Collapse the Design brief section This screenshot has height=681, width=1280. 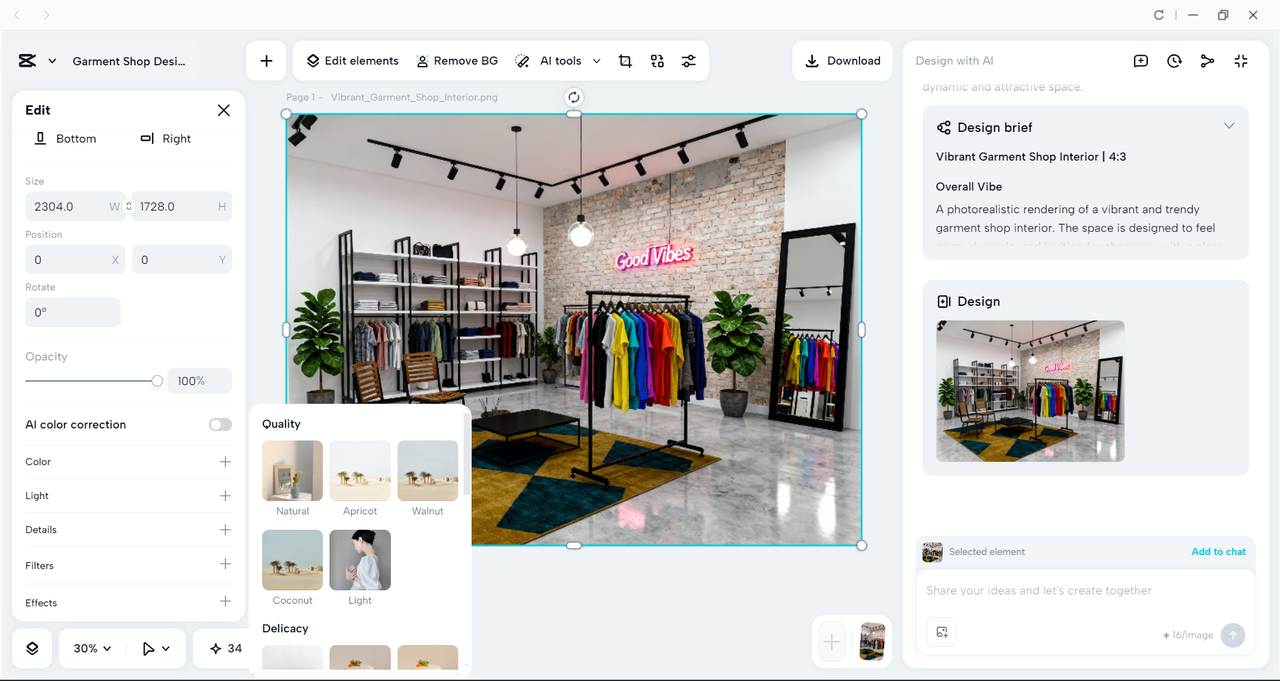point(1229,126)
